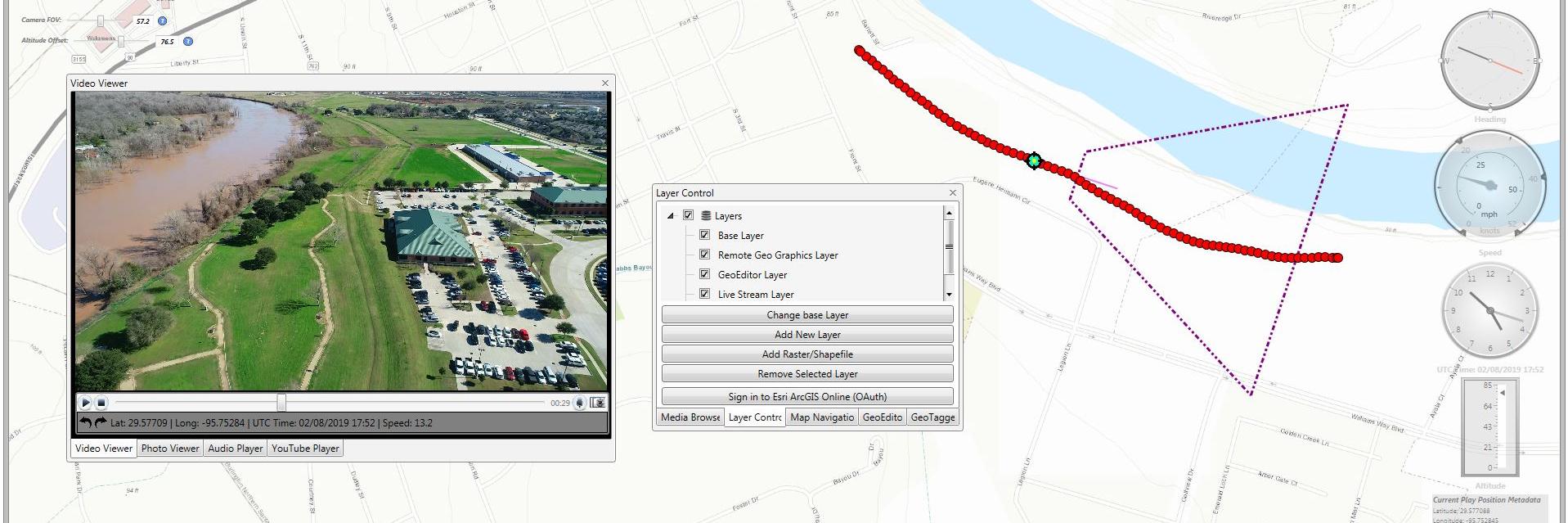1568x523 pixels.
Task: Open the Map Navigation tab
Action: pos(822,417)
